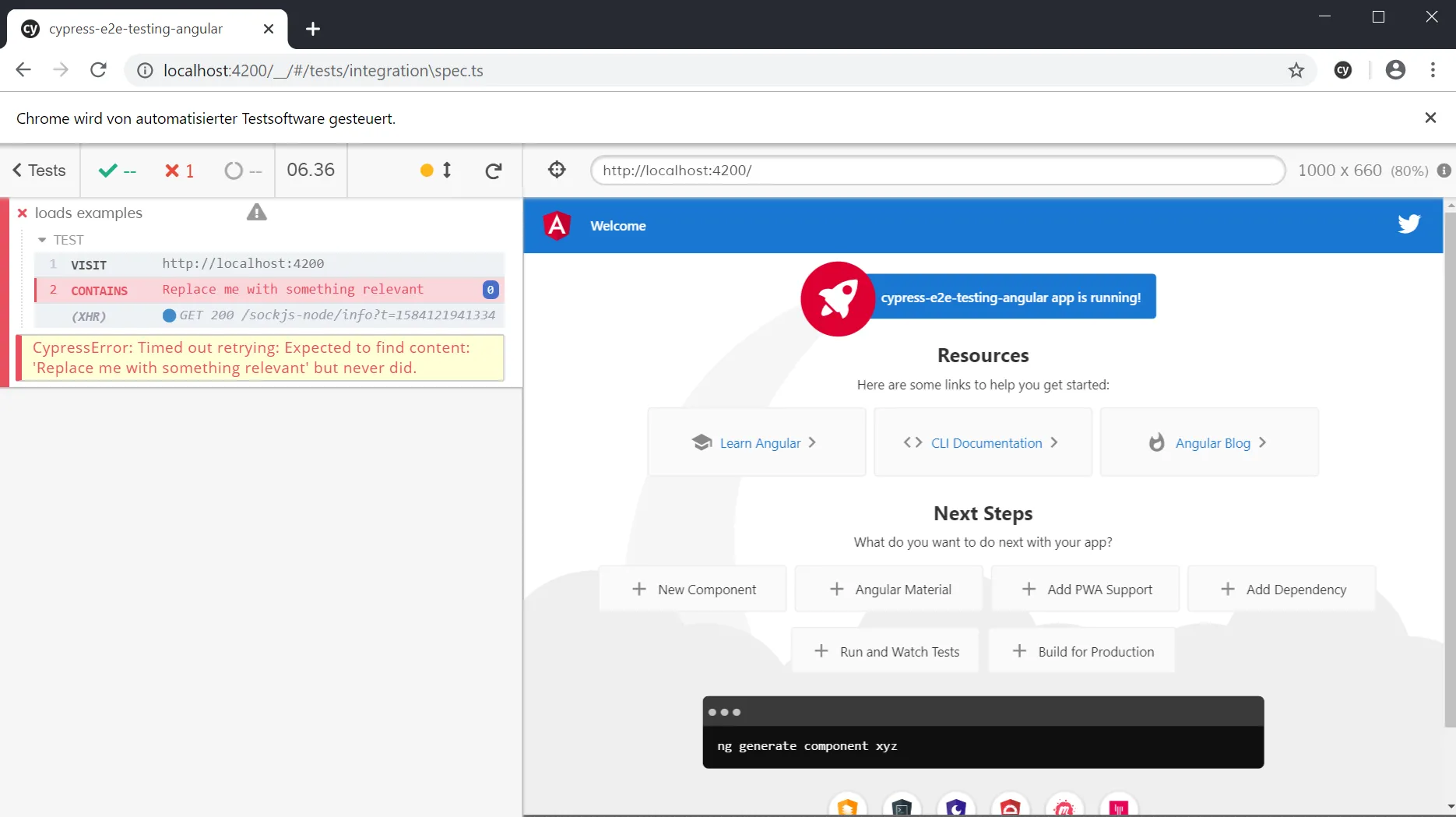Screen dimensions: 1456x817
Task: Open the Twitter bird icon in header
Action: tap(1409, 224)
